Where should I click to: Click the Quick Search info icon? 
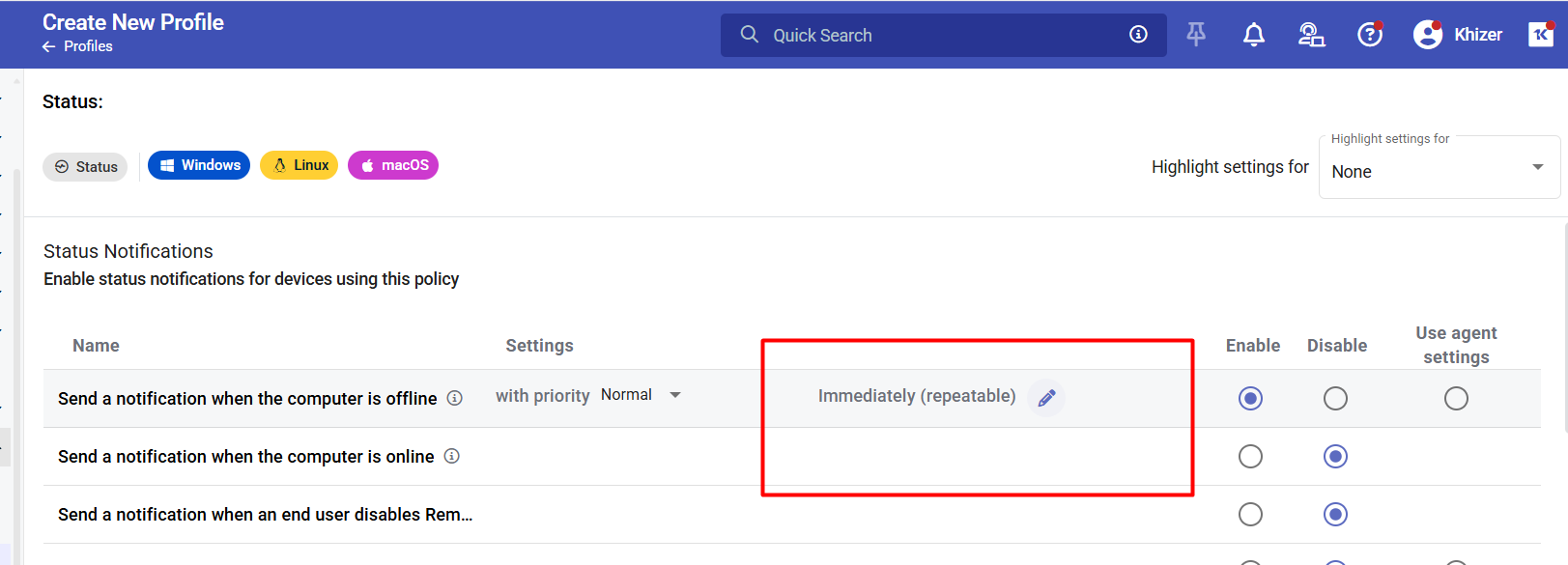click(x=1138, y=35)
